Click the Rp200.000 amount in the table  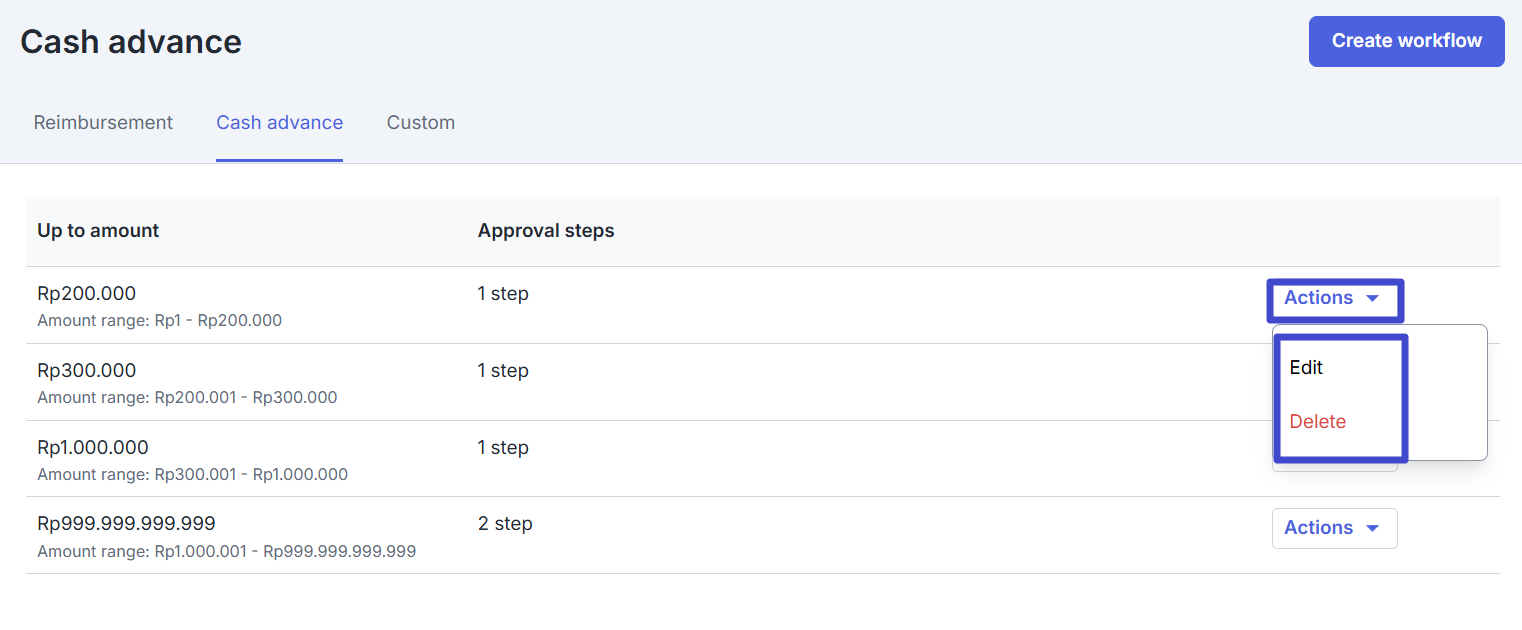(86, 294)
